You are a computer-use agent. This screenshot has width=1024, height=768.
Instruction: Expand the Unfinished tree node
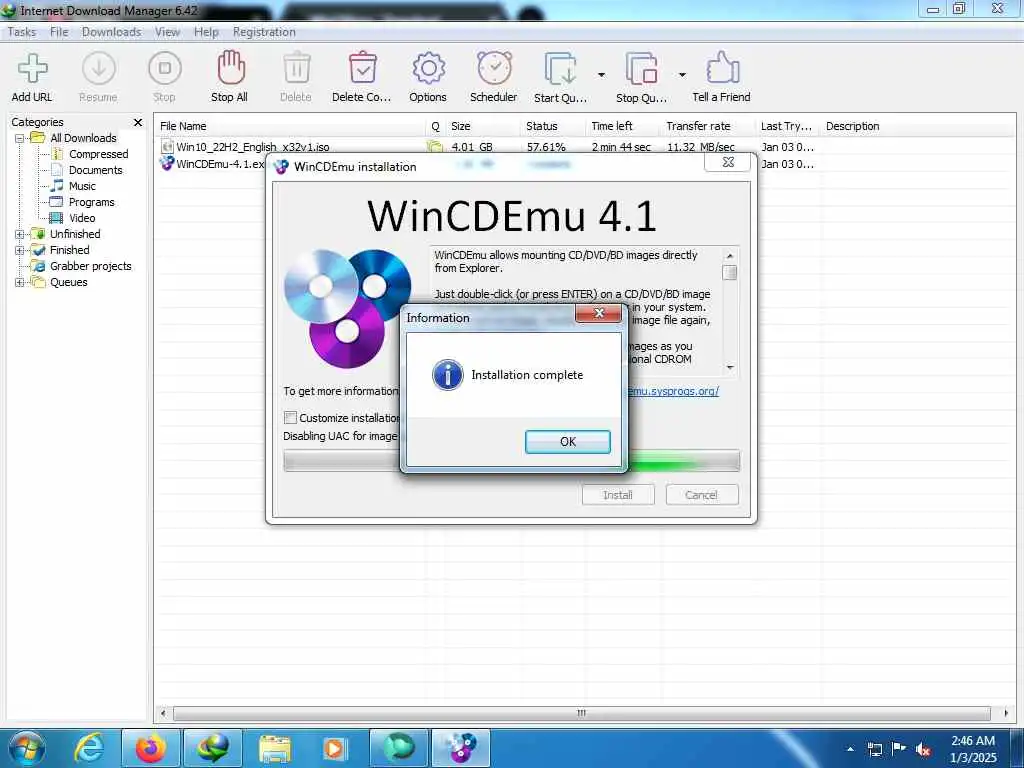(20, 234)
